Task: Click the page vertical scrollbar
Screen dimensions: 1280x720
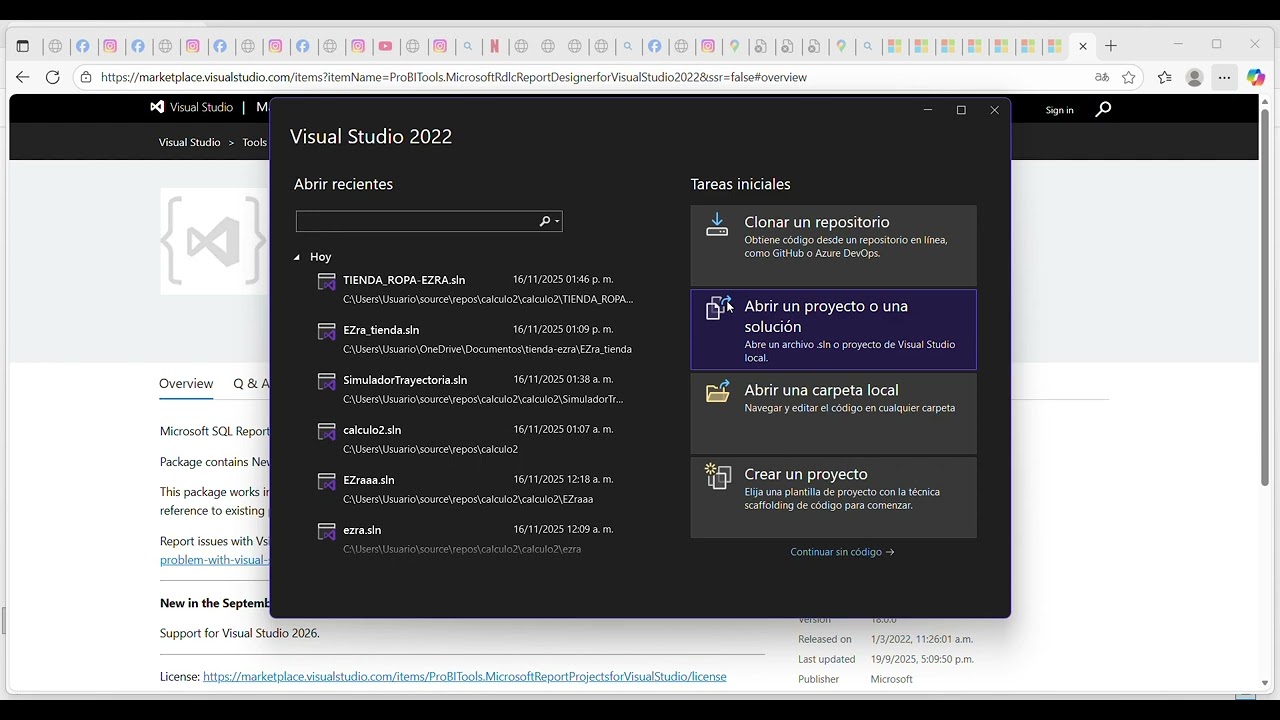Action: pos(1264,297)
